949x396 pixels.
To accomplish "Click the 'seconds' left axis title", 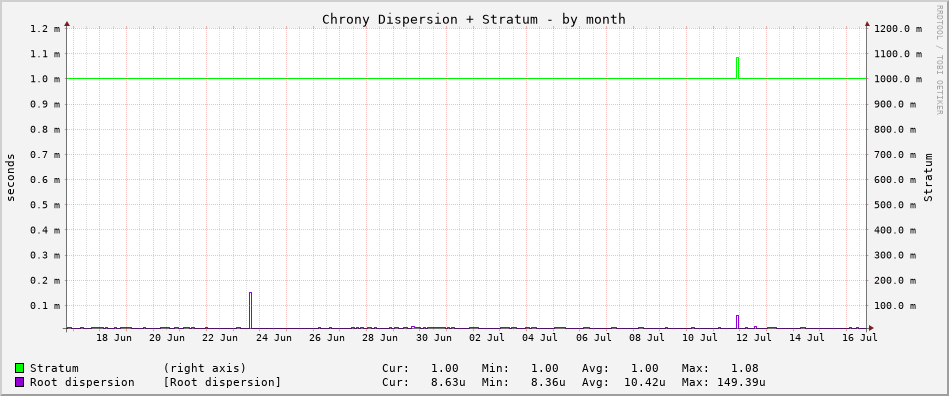I will [x=11, y=177].
